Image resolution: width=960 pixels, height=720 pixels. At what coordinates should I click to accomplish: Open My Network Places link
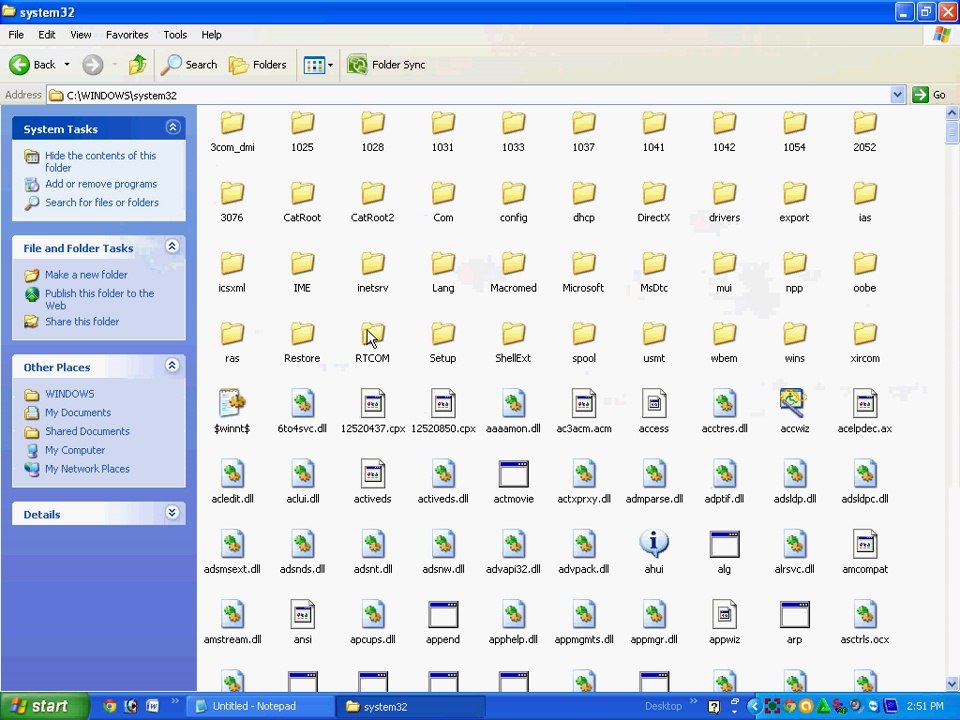(87, 469)
